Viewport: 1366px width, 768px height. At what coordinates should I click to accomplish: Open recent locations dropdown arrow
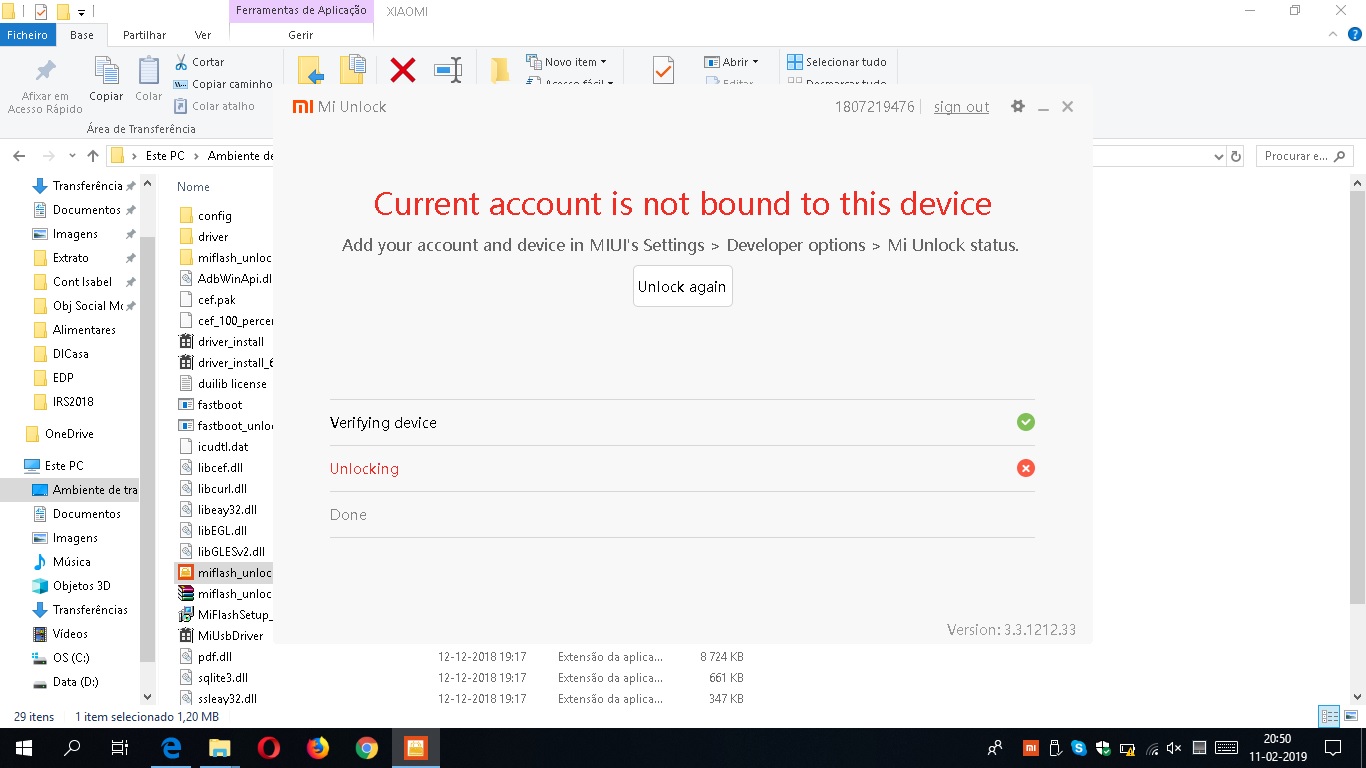(72, 156)
